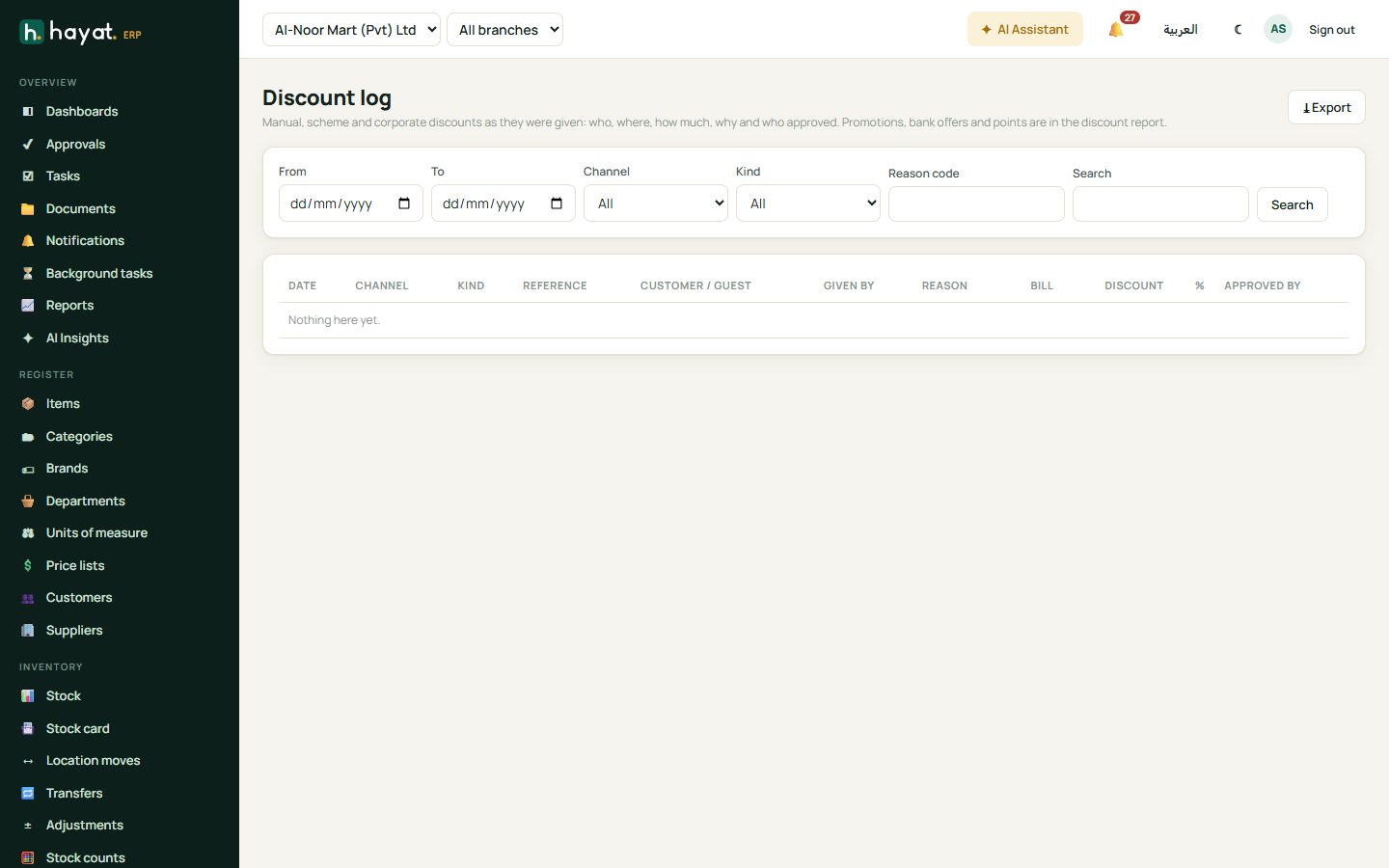Toggle dark mode moon icon
The image size is (1389, 868).
(1239, 29)
